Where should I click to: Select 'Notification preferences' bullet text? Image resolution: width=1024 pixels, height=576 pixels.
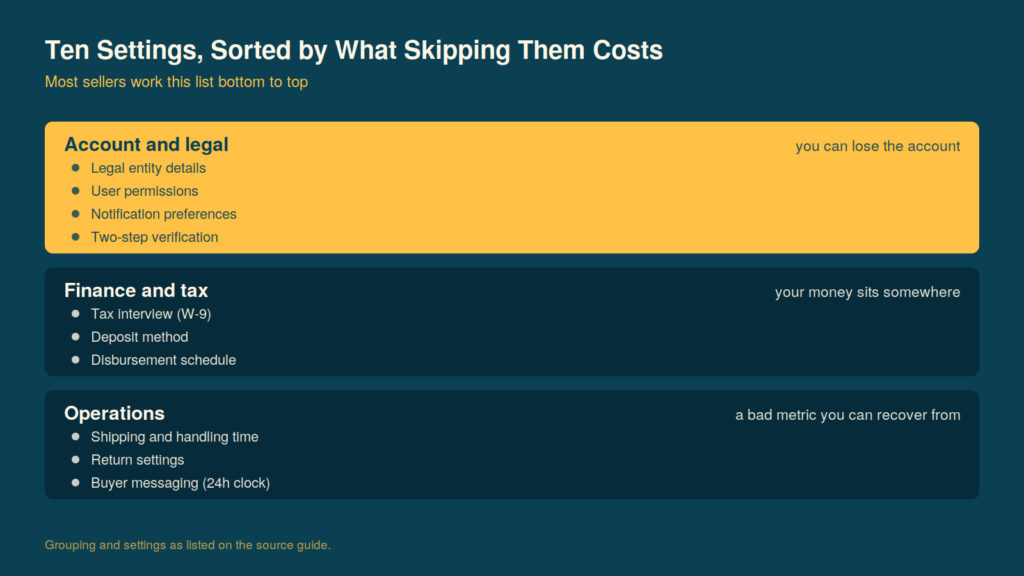[163, 214]
